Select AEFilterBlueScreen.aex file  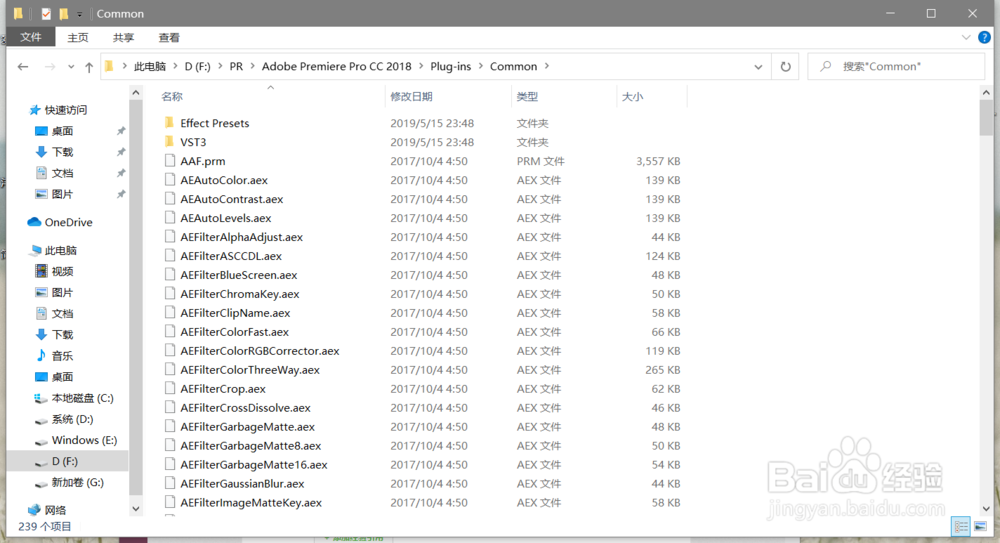pyautogui.click(x=239, y=275)
